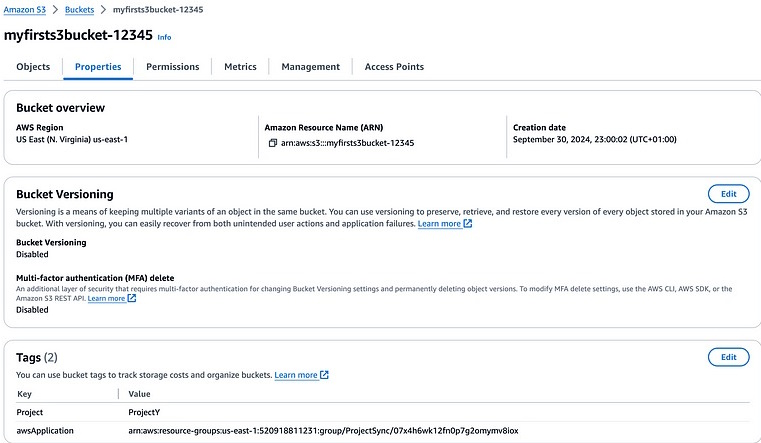Screen dimensions: 761x443
Task: Switch to the Permissions tab
Action: pyautogui.click(x=172, y=67)
